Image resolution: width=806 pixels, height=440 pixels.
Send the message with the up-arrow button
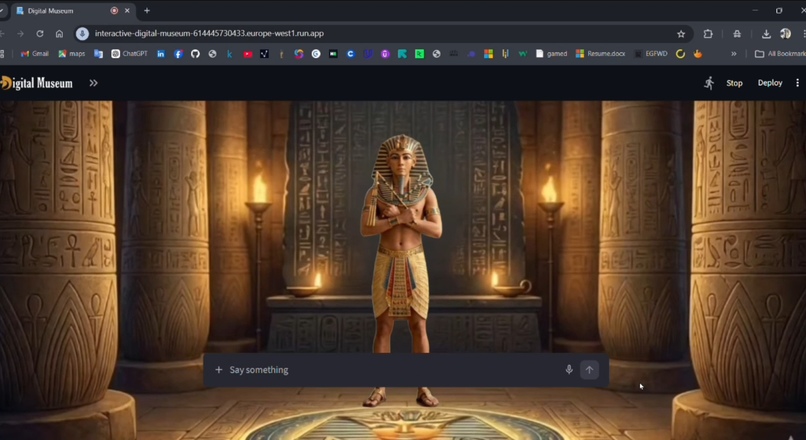point(590,370)
